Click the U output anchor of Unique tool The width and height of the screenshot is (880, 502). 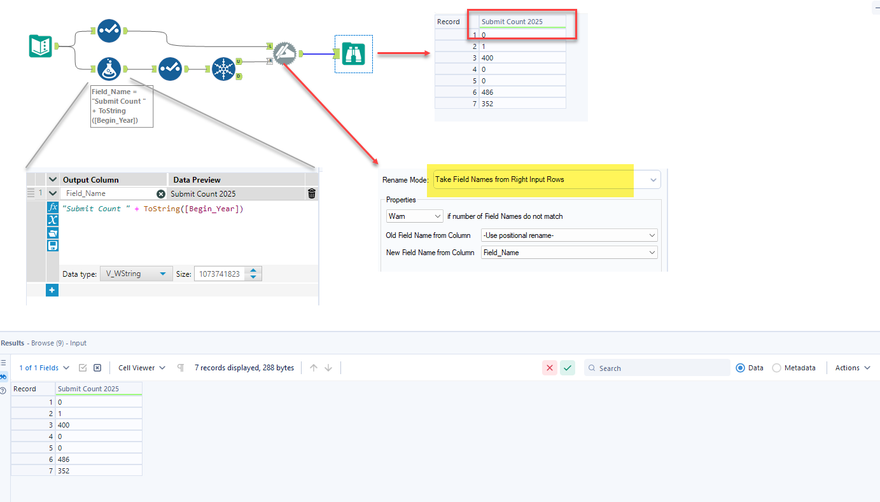pyautogui.click(x=239, y=61)
